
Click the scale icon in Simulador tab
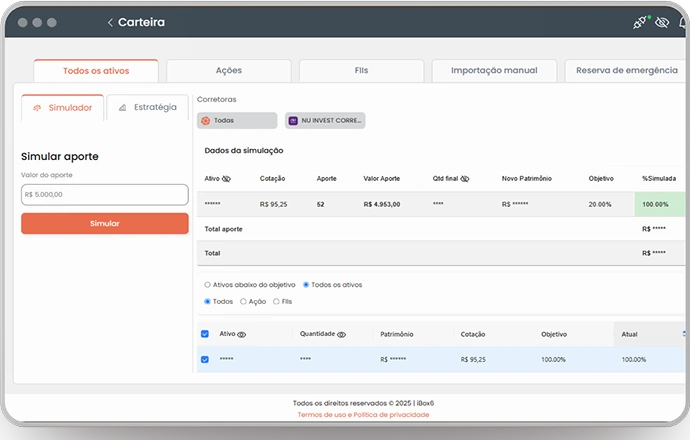[x=37, y=108]
